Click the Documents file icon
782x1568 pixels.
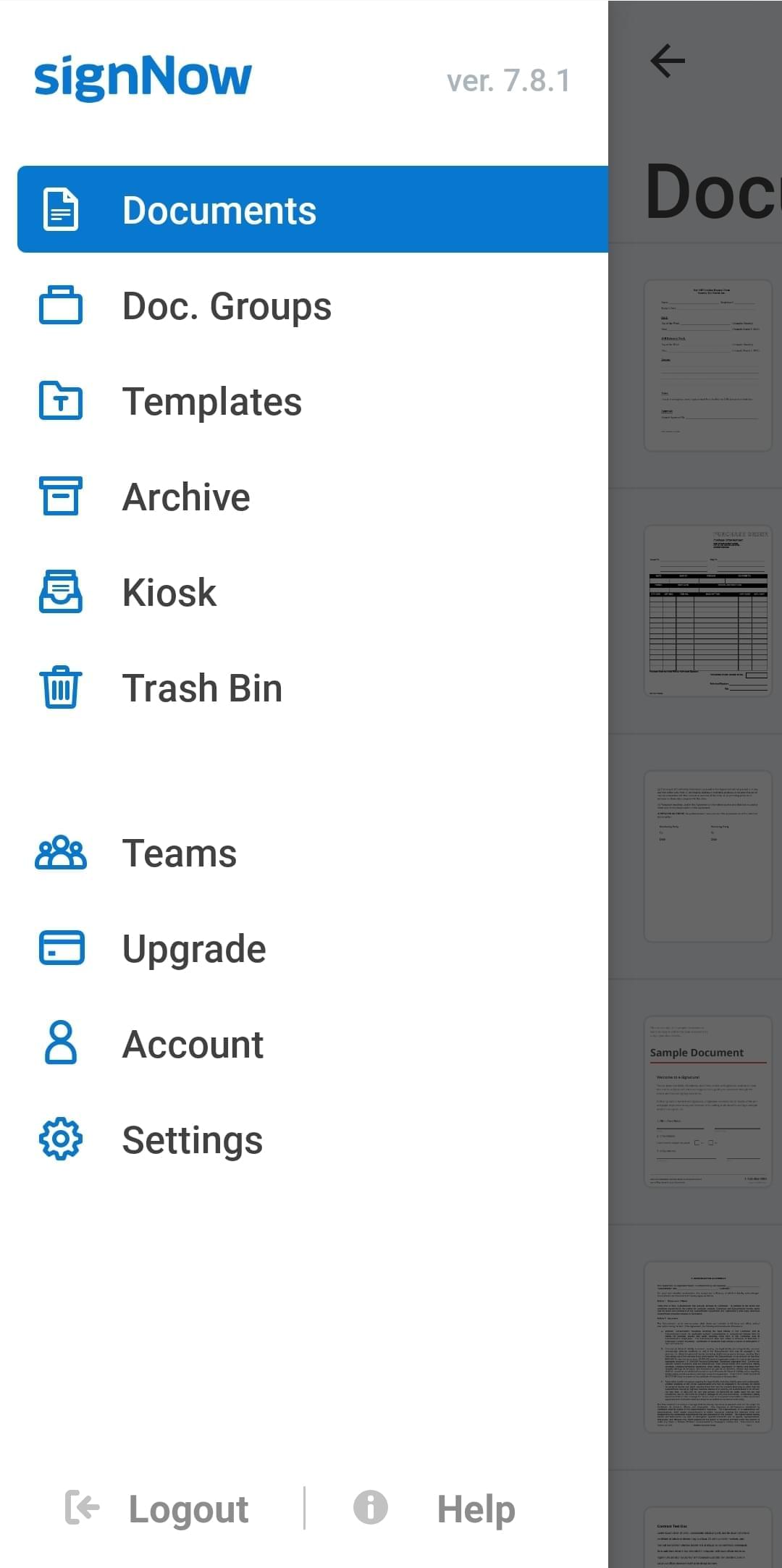(61, 209)
